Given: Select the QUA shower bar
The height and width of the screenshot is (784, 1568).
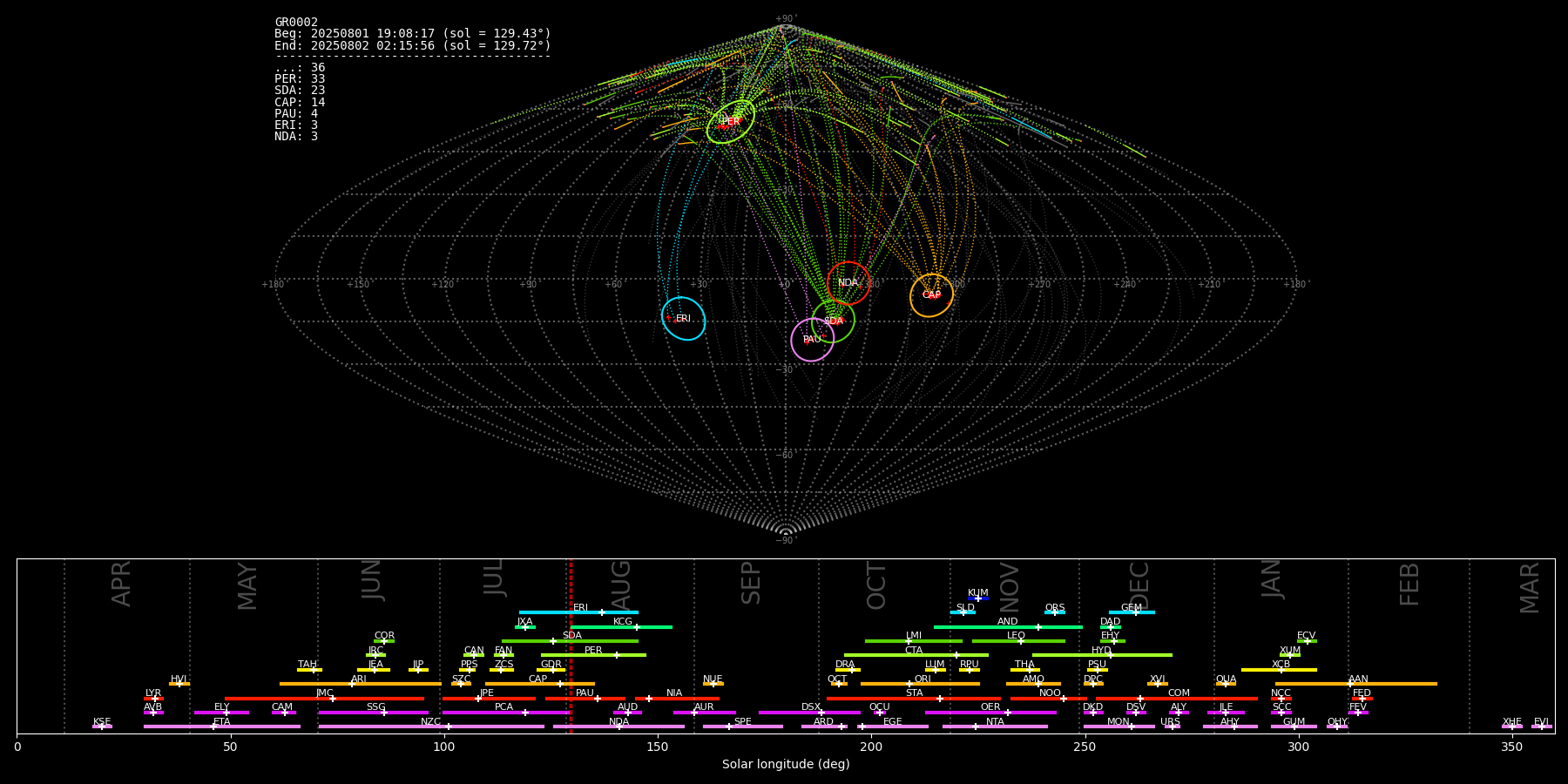Looking at the screenshot, I should click(x=1226, y=684).
